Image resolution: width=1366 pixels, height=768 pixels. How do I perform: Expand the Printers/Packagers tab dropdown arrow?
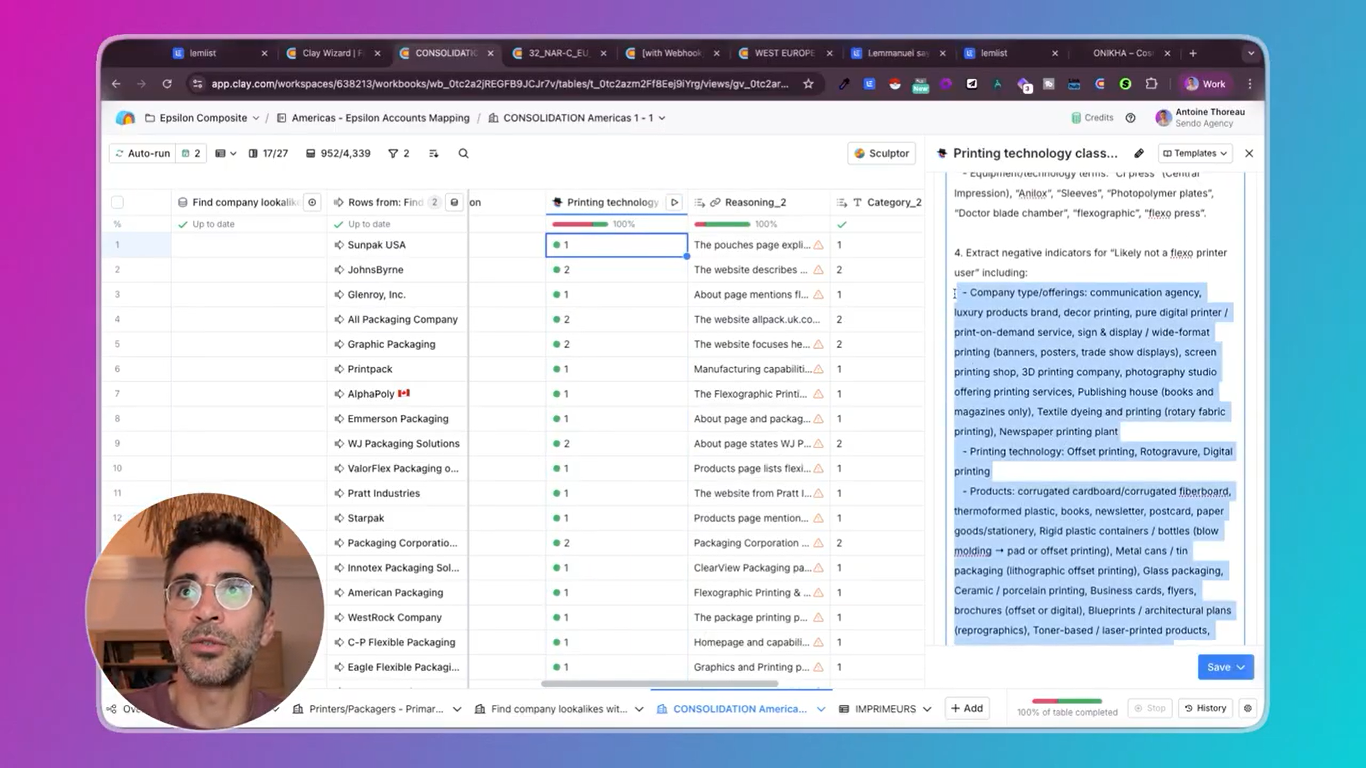point(457,709)
